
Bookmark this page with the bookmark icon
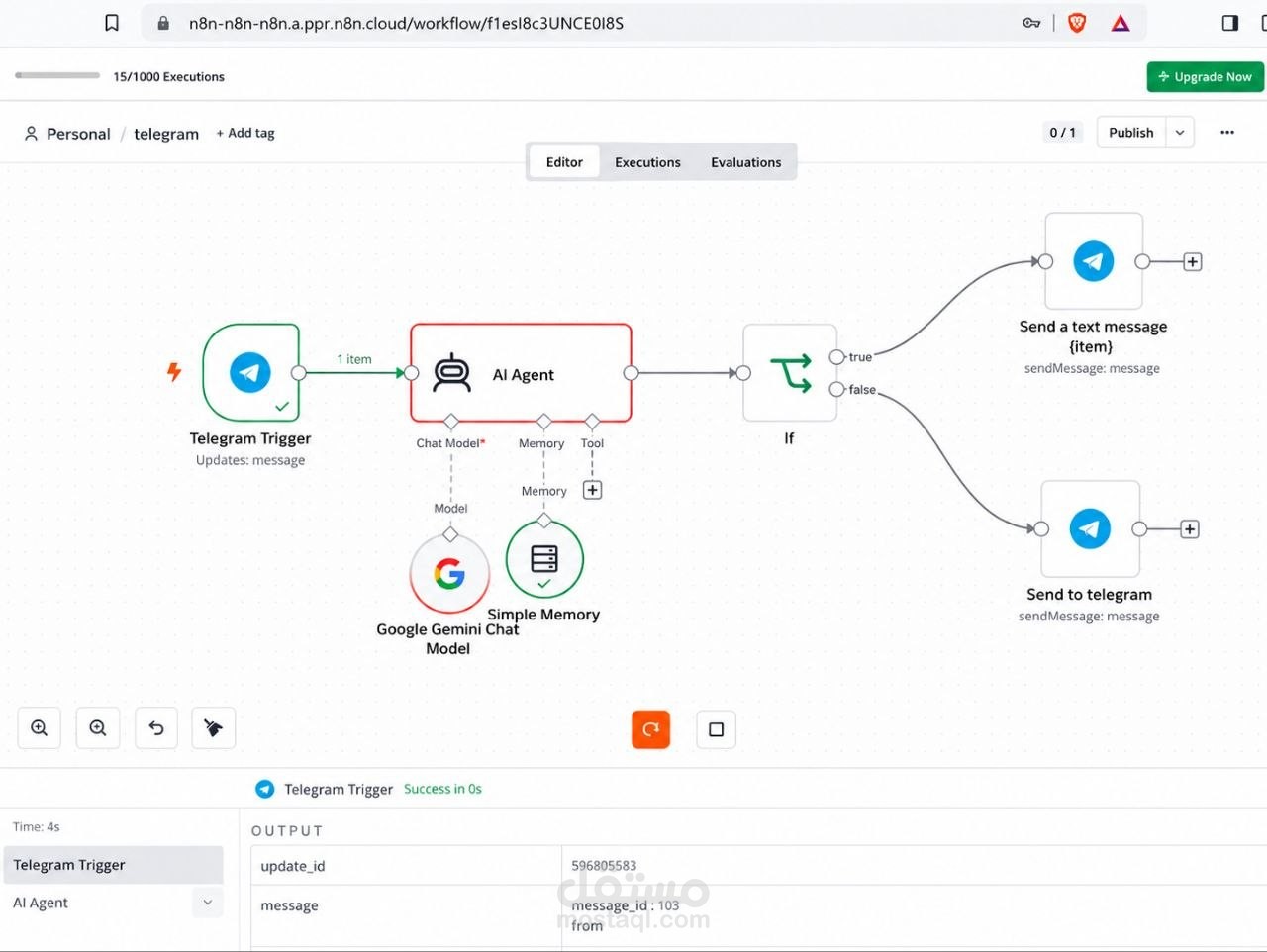point(112,23)
